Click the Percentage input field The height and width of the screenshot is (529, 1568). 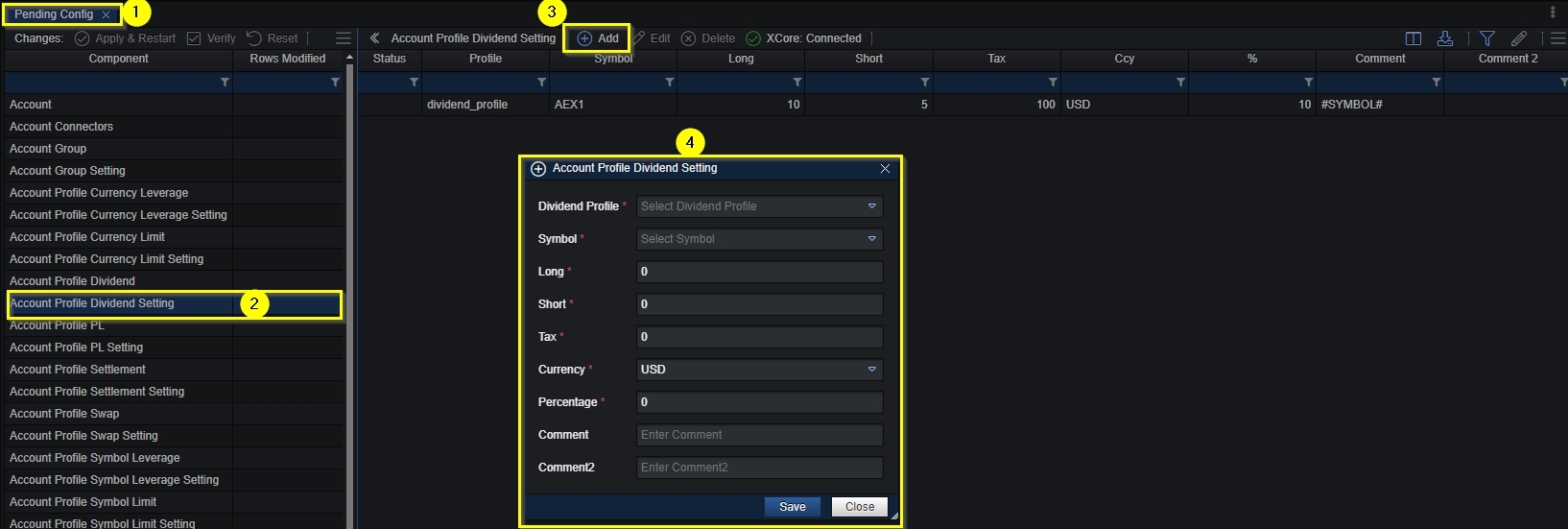pos(759,402)
